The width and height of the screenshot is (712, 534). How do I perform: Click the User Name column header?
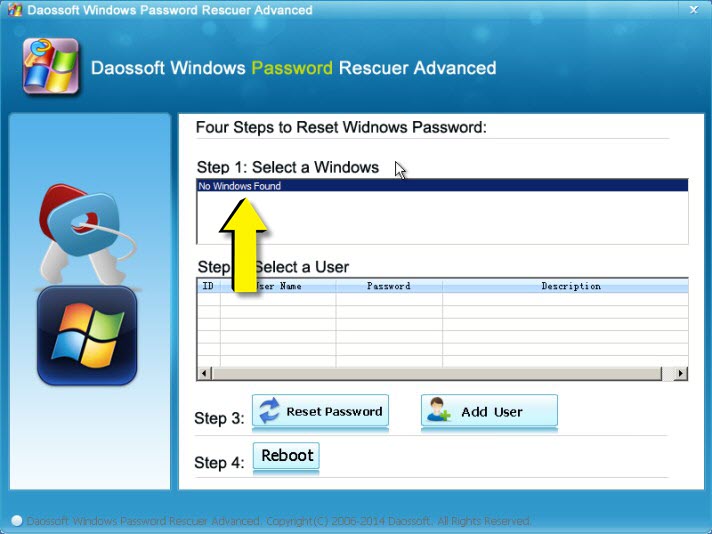pyautogui.click(x=278, y=286)
